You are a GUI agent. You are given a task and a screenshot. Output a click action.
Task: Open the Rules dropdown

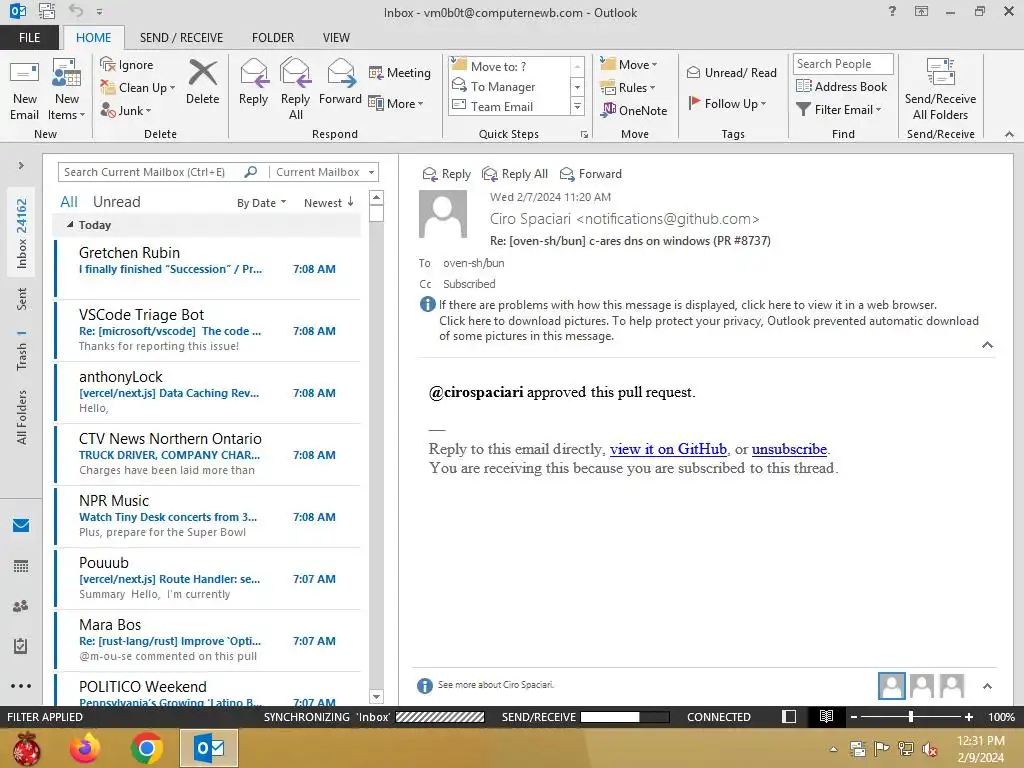[x=628, y=88]
